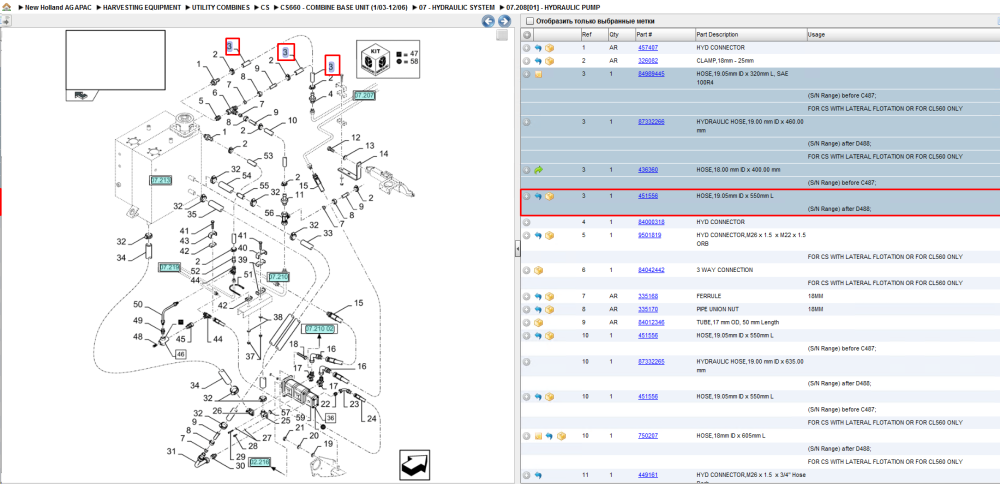Open the New Holland AG APAC breadcrumb
This screenshot has width=1000, height=484.
pos(58,7)
